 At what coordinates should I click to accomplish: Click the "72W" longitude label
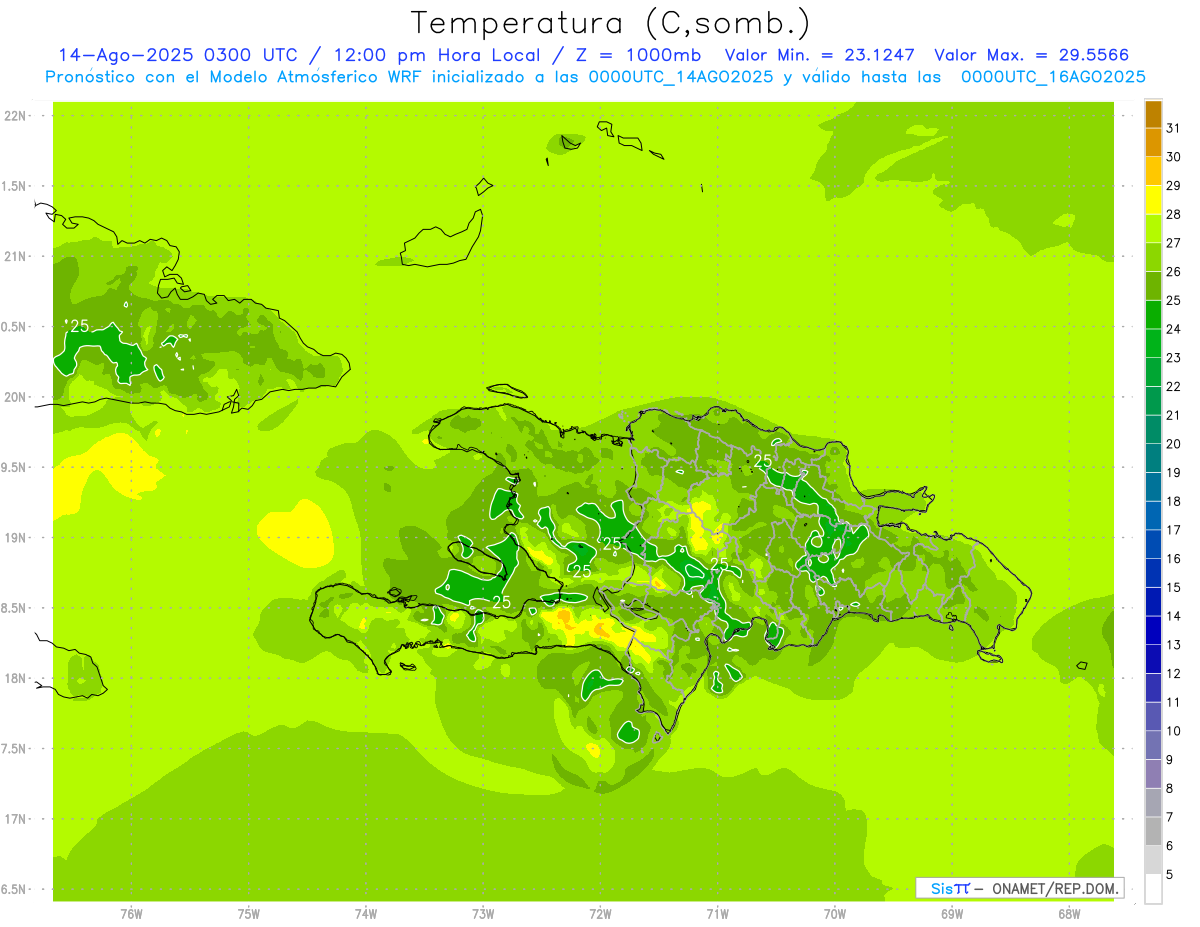tap(600, 913)
